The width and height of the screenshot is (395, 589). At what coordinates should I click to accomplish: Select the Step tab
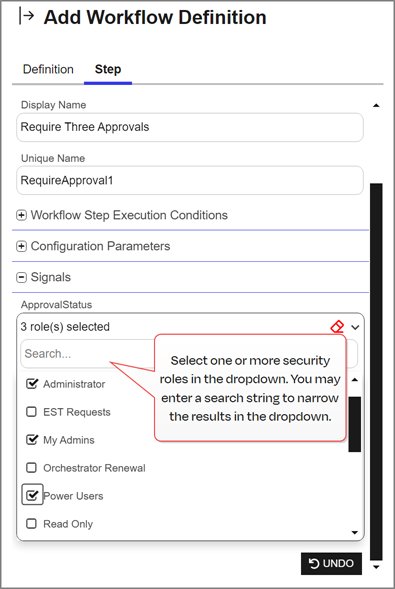tap(108, 69)
